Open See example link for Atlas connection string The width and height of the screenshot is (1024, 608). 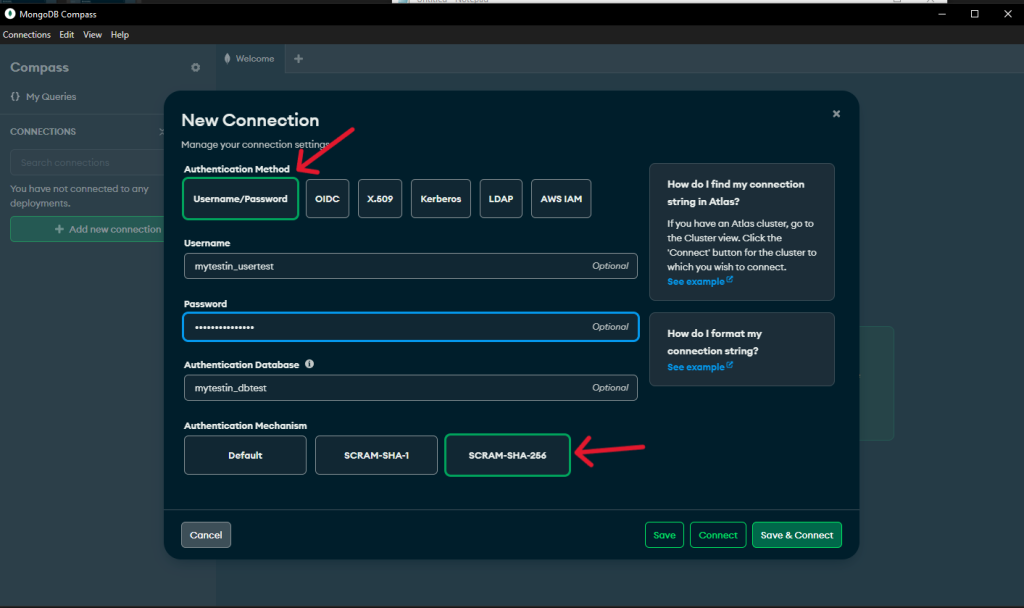(699, 281)
